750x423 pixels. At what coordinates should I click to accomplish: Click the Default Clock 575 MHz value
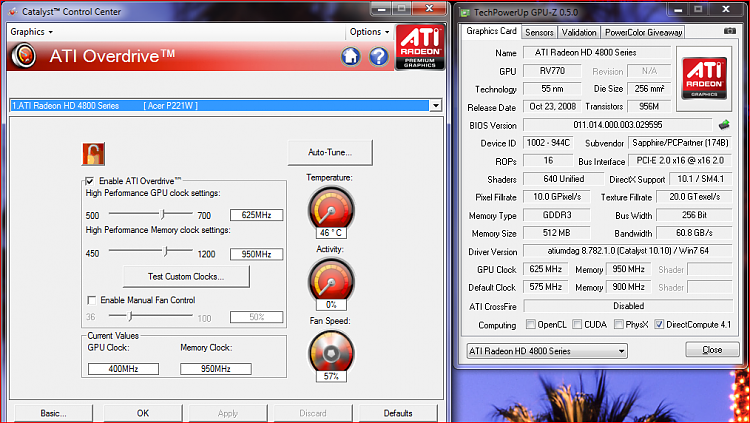pyautogui.click(x=545, y=287)
